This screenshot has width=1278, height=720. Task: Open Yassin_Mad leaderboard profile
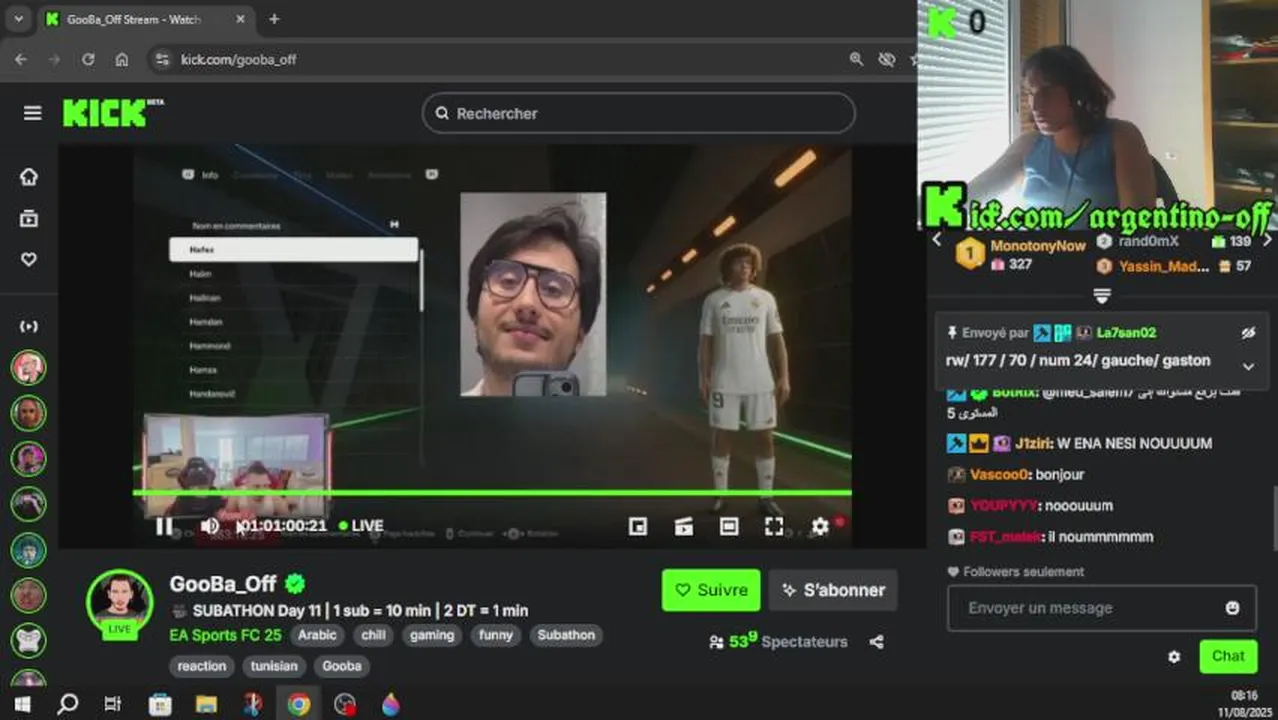[1164, 266]
